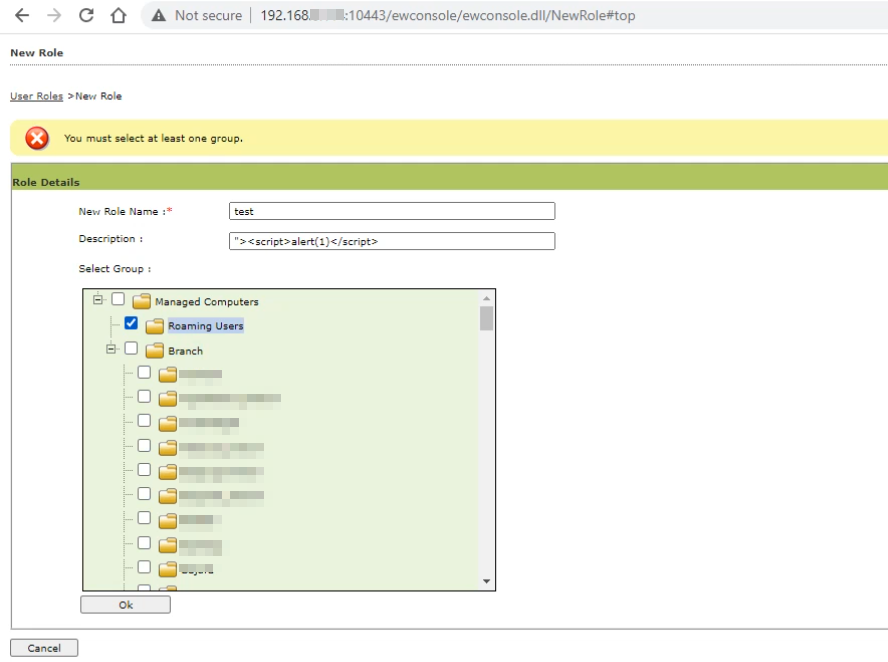Click the browser forward arrow
888x662 pixels.
click(54, 15)
